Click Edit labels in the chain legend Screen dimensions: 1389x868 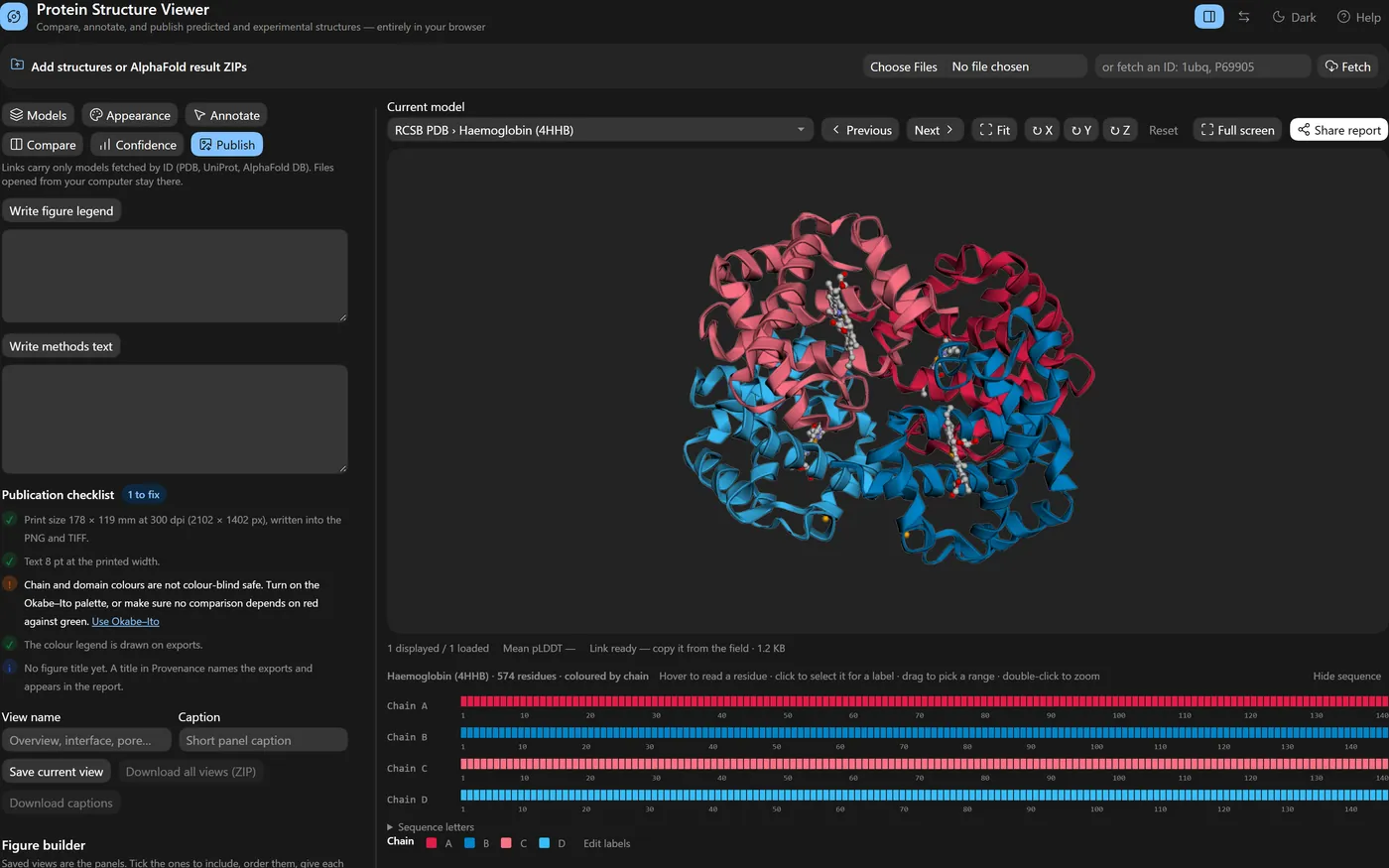point(606,843)
